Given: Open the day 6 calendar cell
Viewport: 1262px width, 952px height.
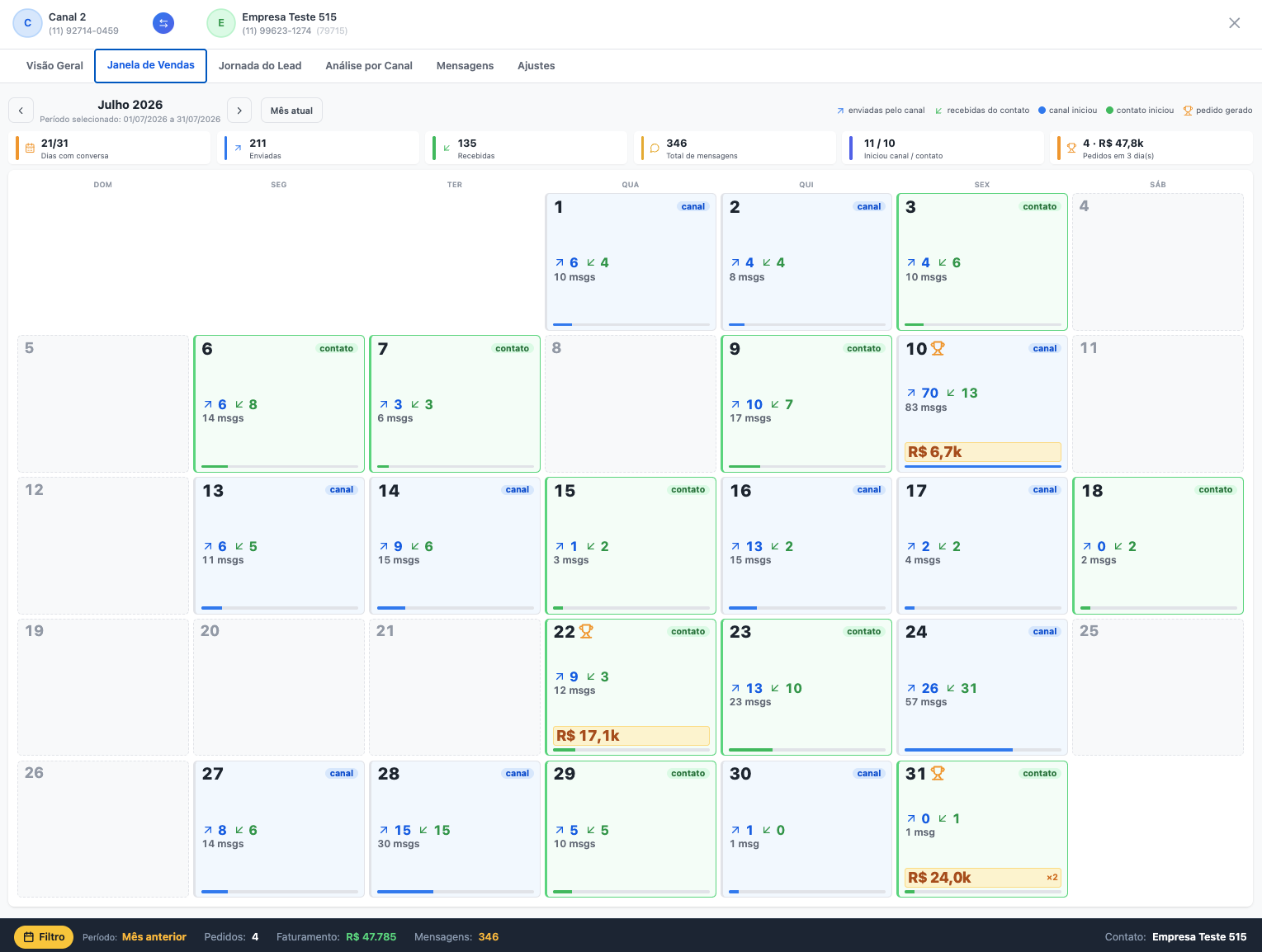Looking at the screenshot, I should (x=279, y=404).
